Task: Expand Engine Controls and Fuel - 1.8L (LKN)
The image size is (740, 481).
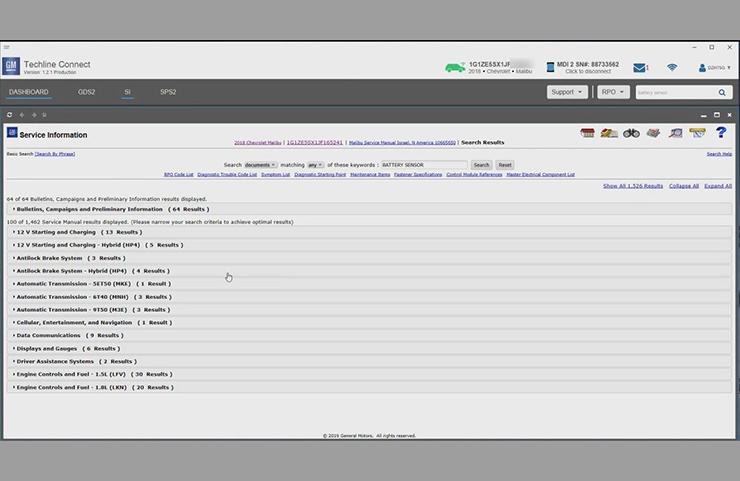Action: (369, 387)
